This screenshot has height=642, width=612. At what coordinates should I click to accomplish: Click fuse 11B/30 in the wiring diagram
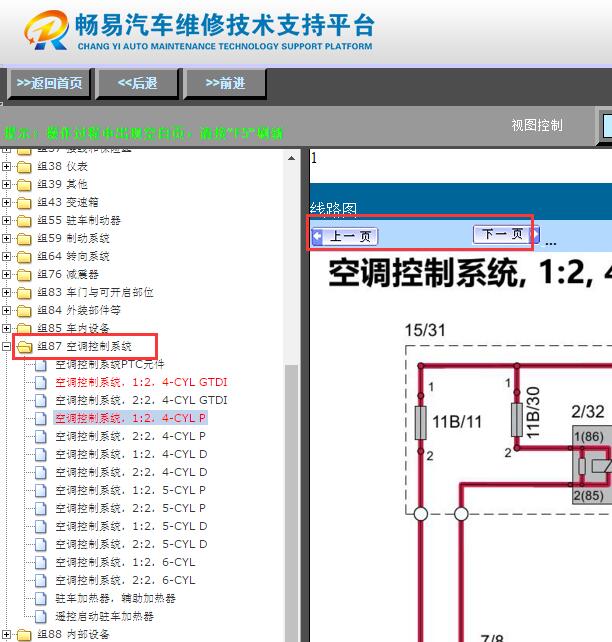517,420
